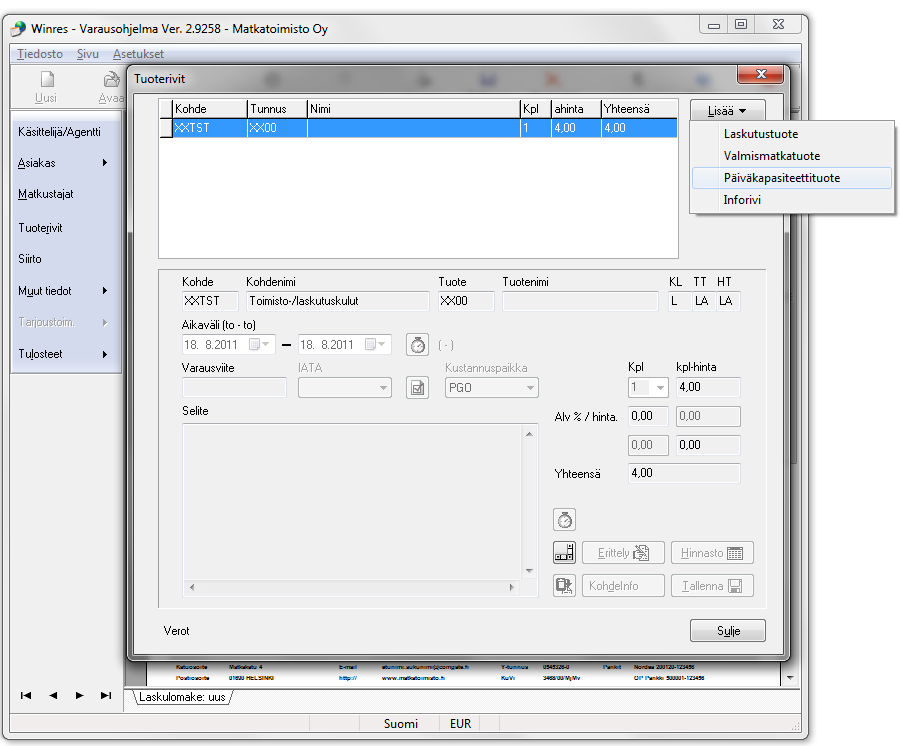Click the building blocks icon left of Erittely

tap(564, 553)
